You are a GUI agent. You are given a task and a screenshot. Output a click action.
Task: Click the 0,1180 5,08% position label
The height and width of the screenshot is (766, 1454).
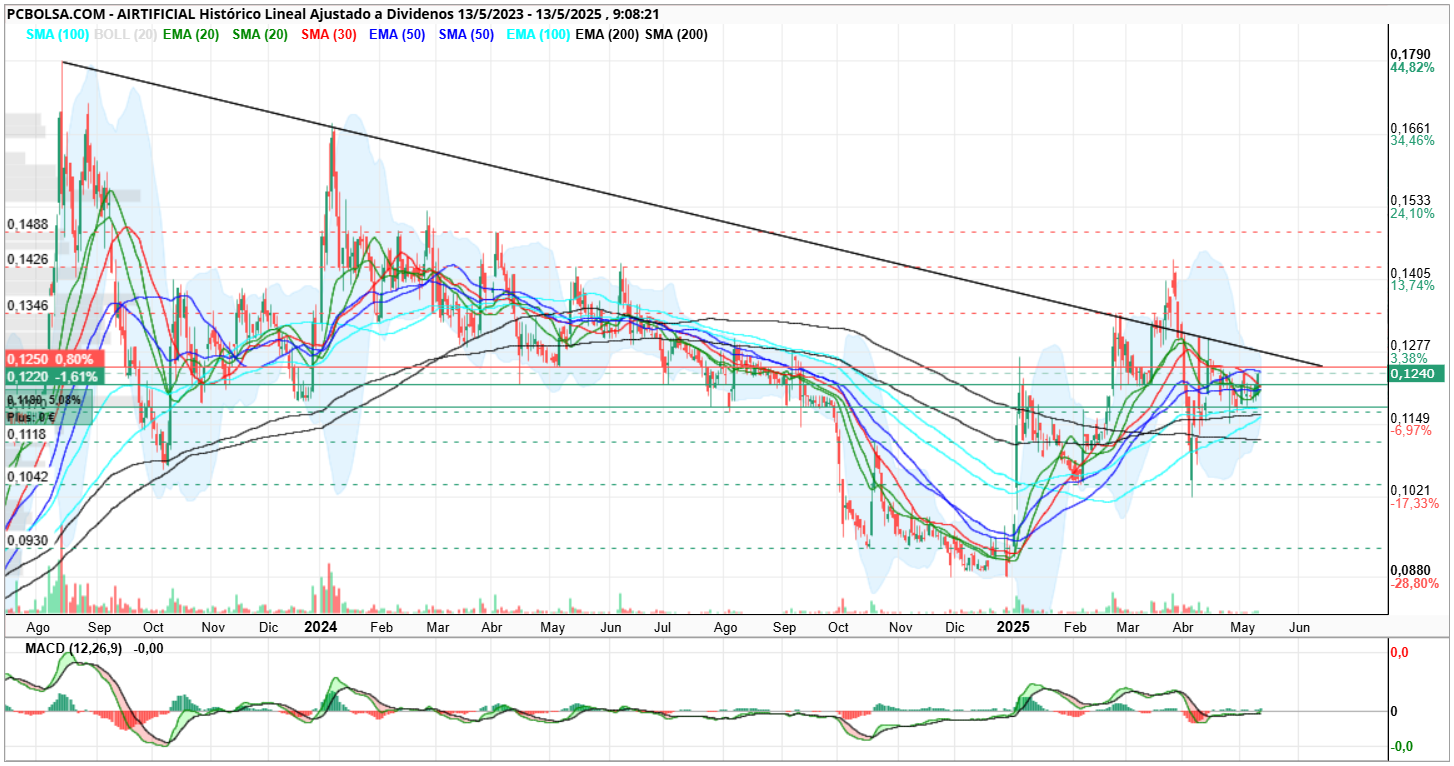tap(46, 399)
